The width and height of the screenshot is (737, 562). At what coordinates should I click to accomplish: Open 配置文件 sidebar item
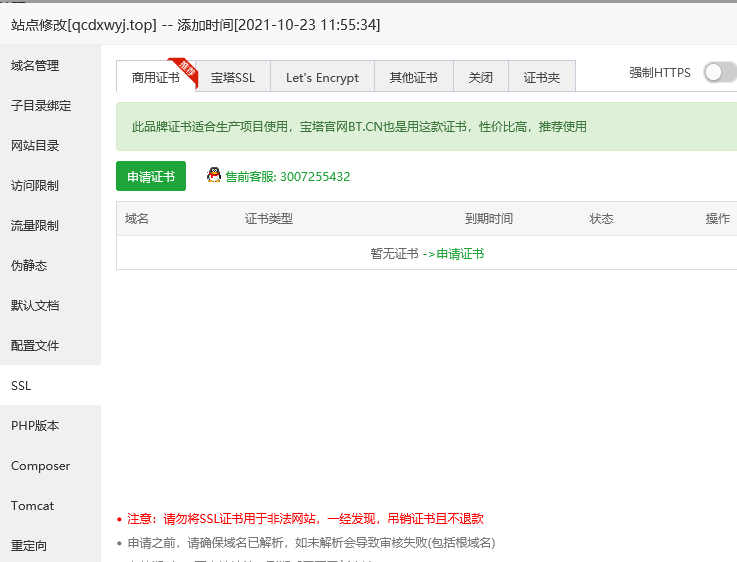[x=50, y=345]
